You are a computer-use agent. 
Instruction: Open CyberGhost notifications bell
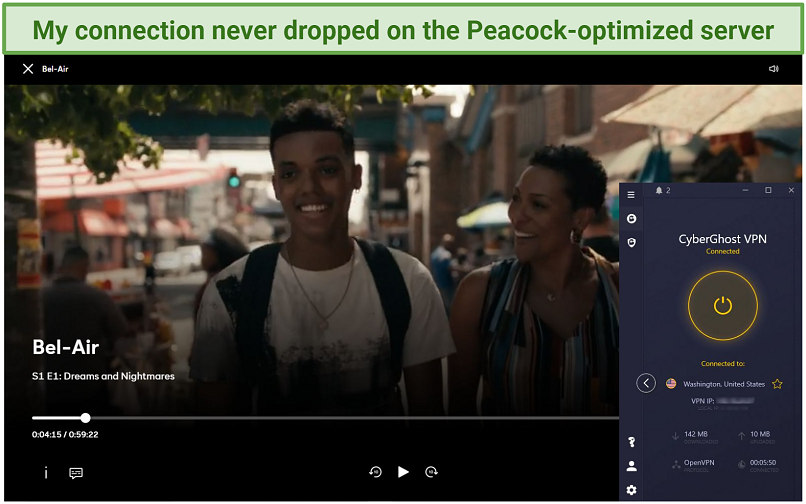pyautogui.click(x=658, y=190)
